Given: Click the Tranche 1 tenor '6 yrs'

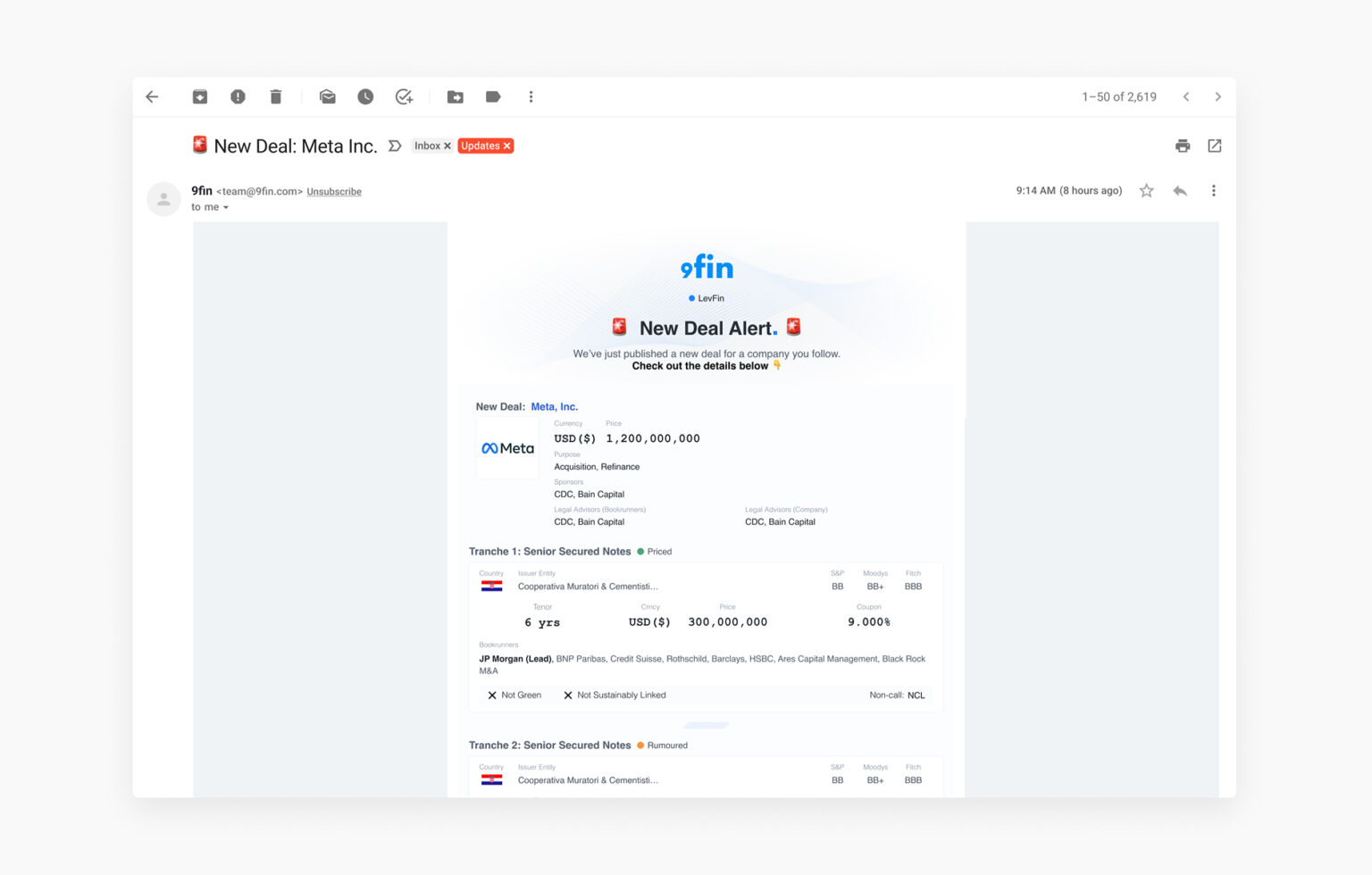Looking at the screenshot, I should (542, 622).
